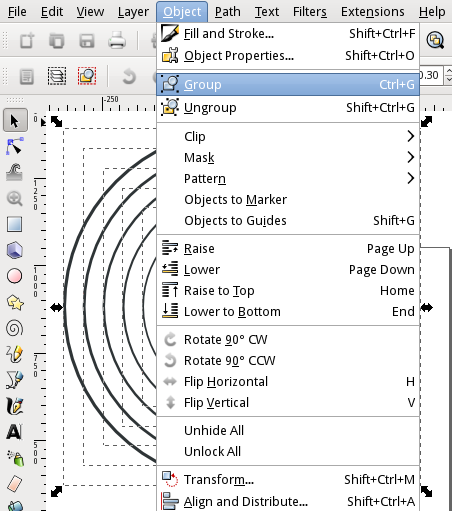Image resolution: width=452 pixels, height=511 pixels.
Task: Click the left-middle horizontal scale handle
Action: pos(56,307)
